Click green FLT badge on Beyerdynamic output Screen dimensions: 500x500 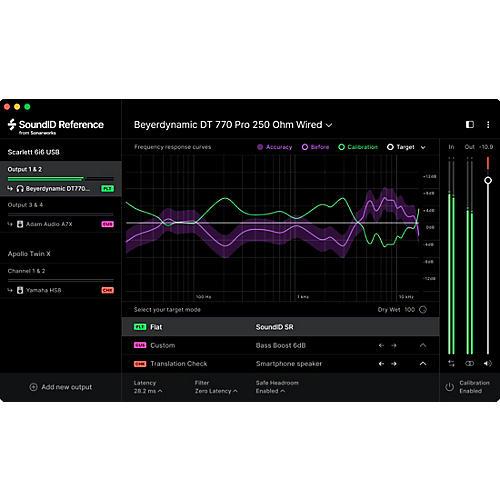pyautogui.click(x=107, y=189)
